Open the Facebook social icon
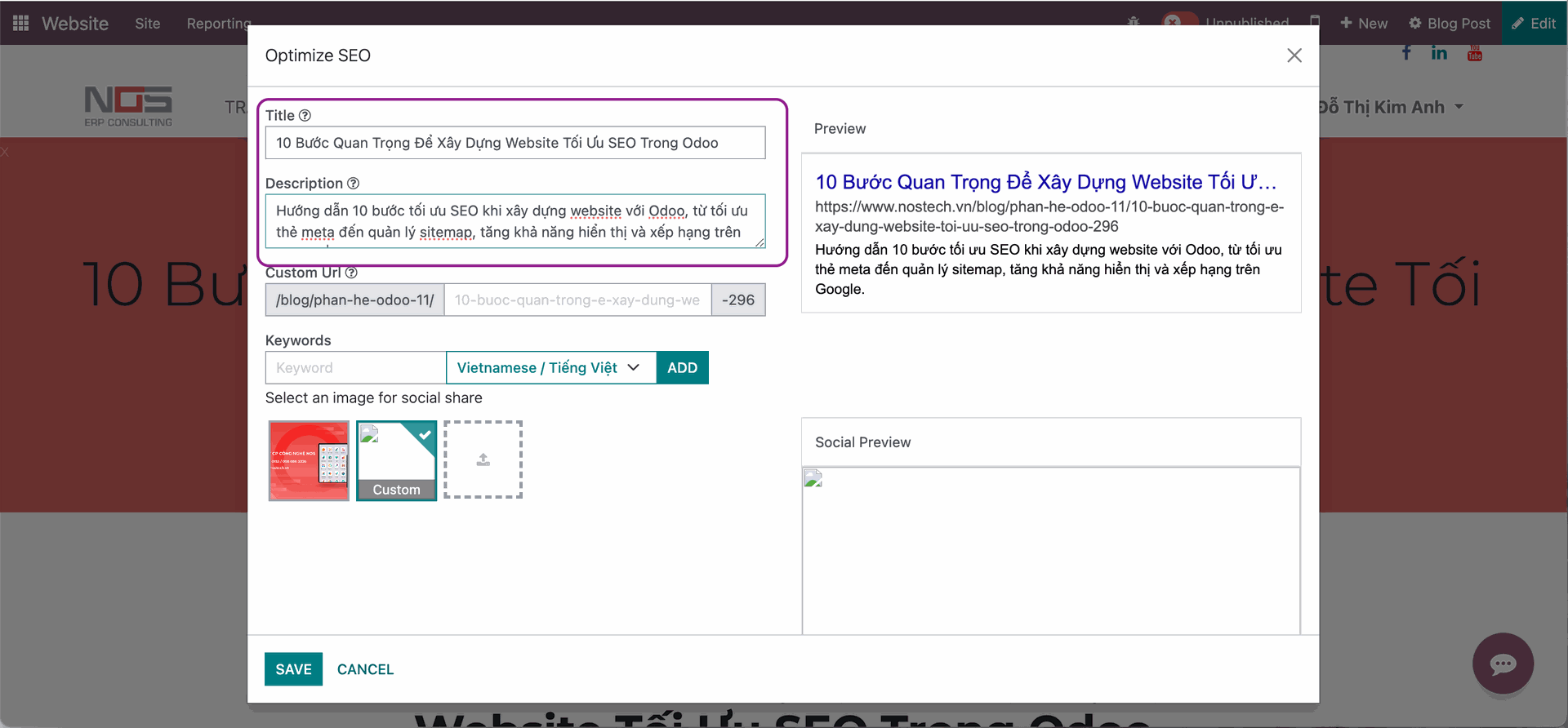 1406,53
